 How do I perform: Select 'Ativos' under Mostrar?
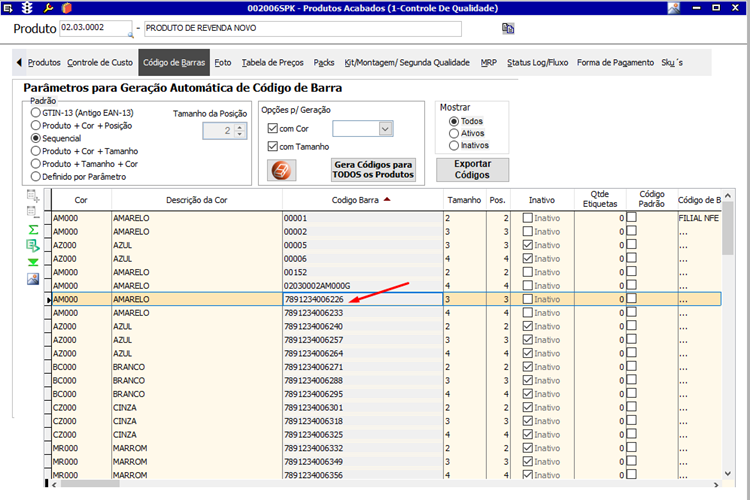click(455, 133)
